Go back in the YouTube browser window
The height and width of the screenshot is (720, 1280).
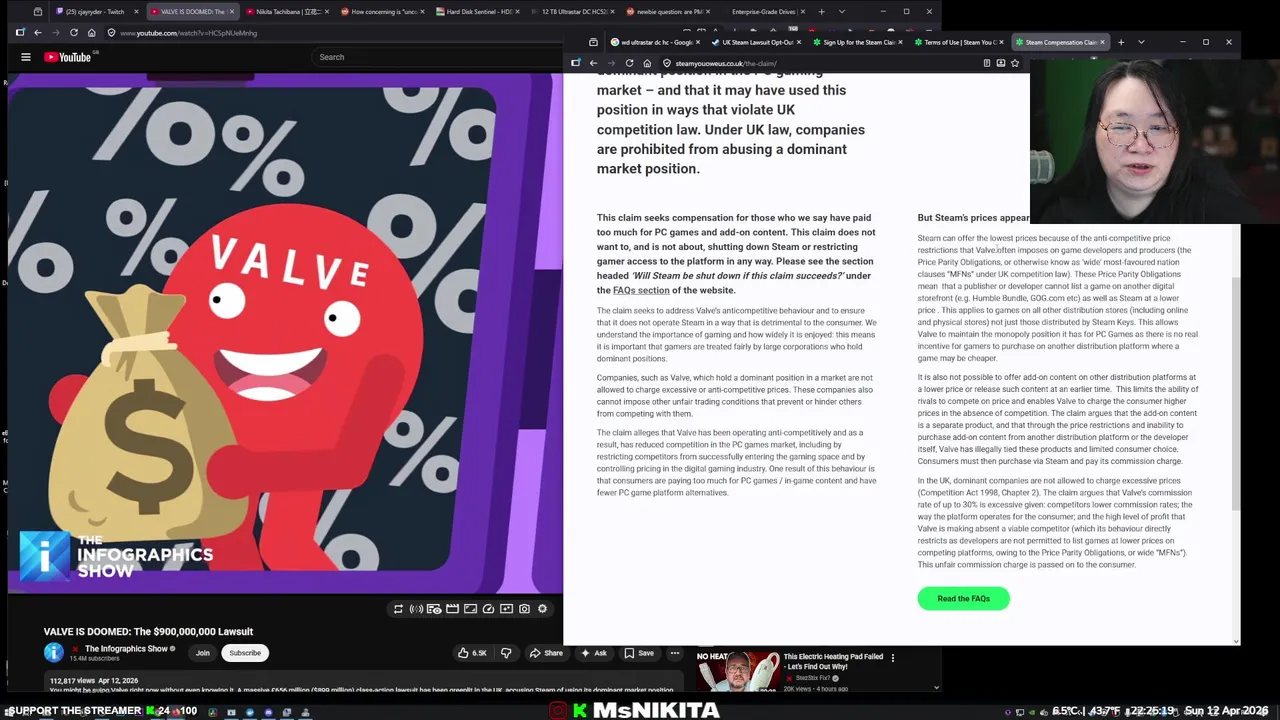[37, 33]
